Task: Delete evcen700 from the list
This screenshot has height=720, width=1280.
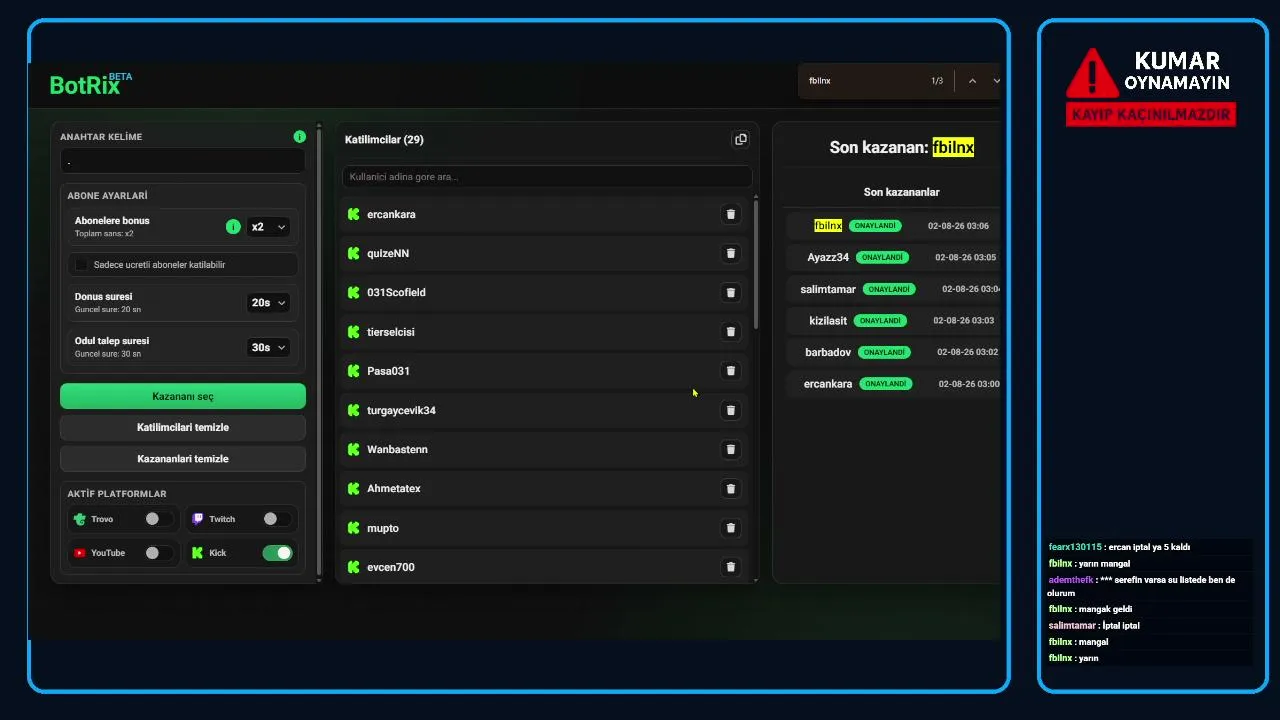Action: coord(730,567)
